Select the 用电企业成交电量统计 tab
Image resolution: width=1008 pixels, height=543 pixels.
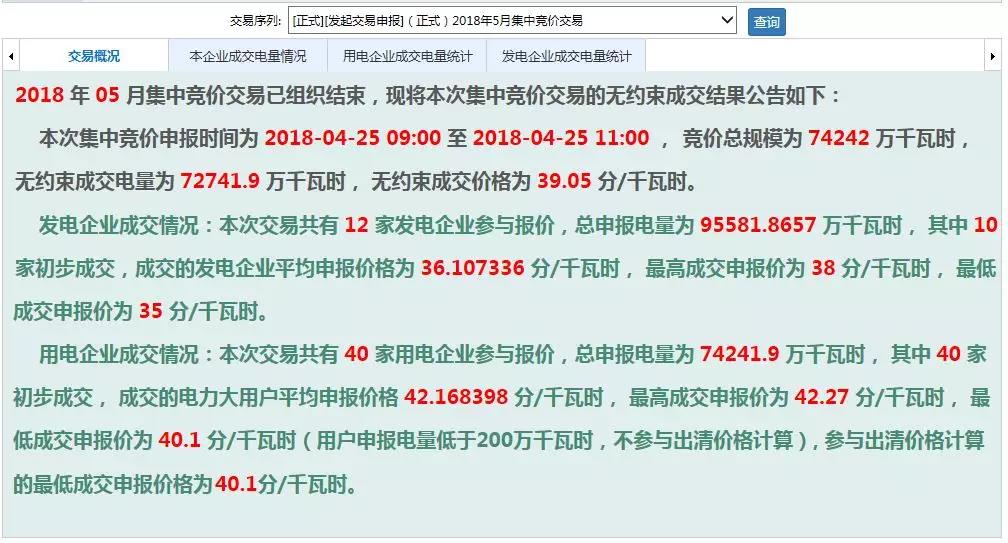point(407,57)
